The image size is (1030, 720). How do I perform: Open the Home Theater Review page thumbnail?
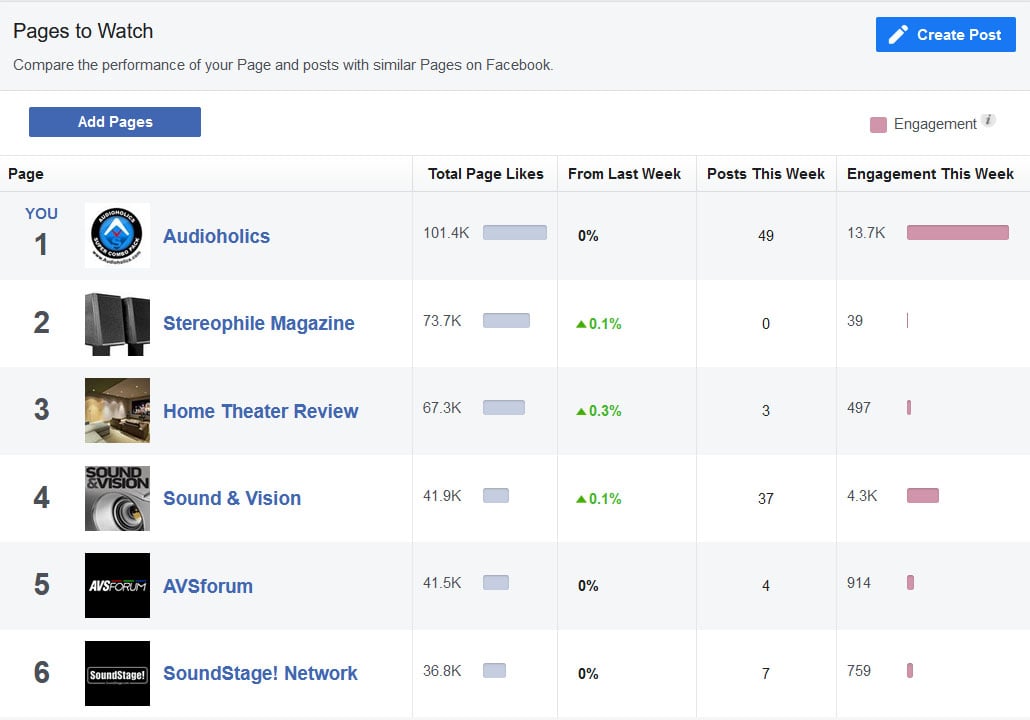[x=117, y=410]
